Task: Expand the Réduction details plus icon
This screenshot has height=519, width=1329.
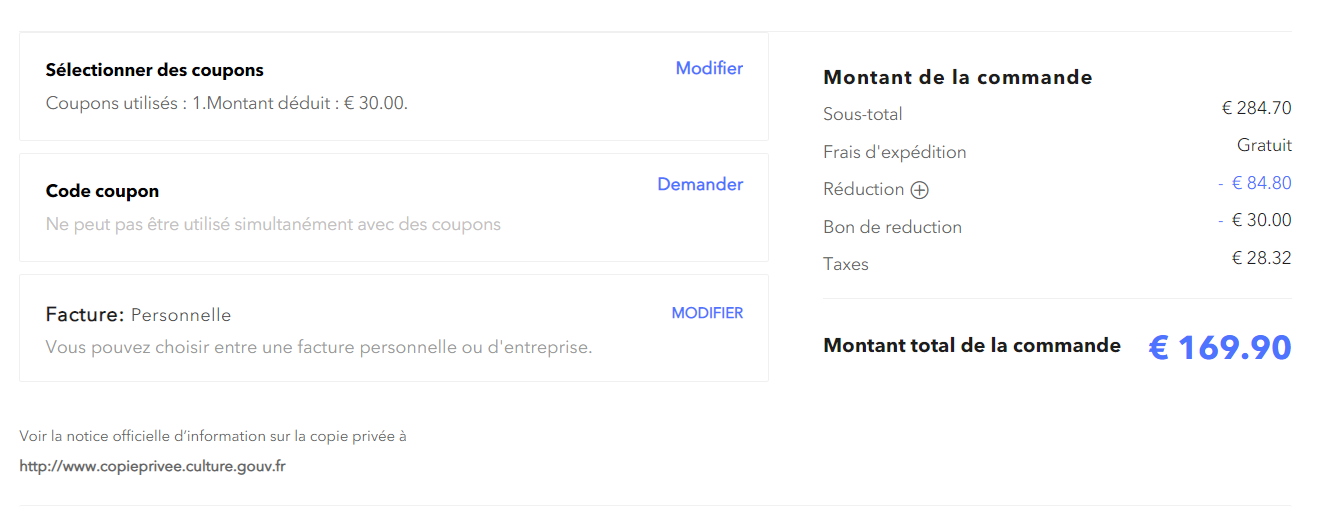Action: (920, 190)
